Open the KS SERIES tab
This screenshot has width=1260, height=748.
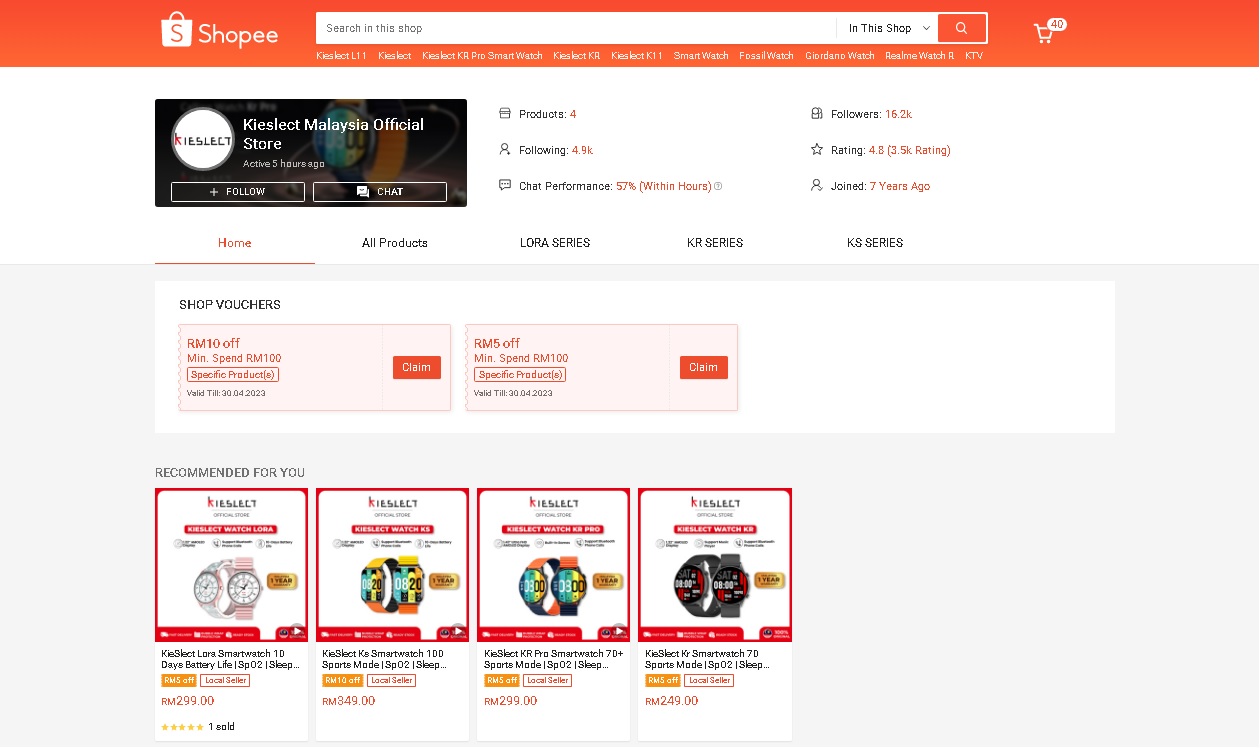click(875, 243)
